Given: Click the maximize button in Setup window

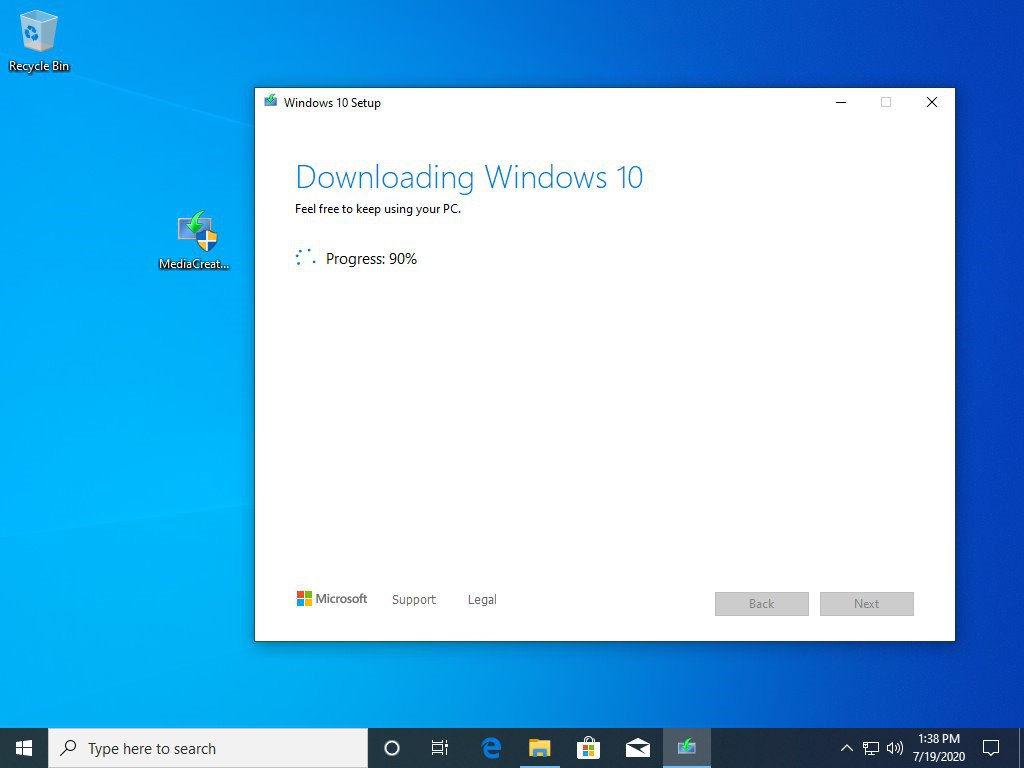Looking at the screenshot, I should (886, 102).
